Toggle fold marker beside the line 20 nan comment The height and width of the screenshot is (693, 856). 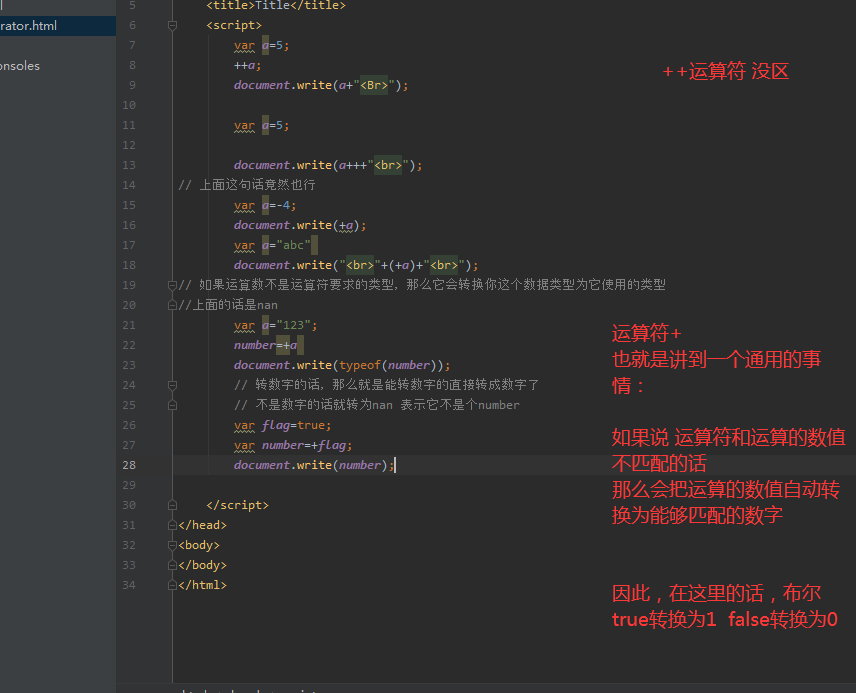point(173,305)
